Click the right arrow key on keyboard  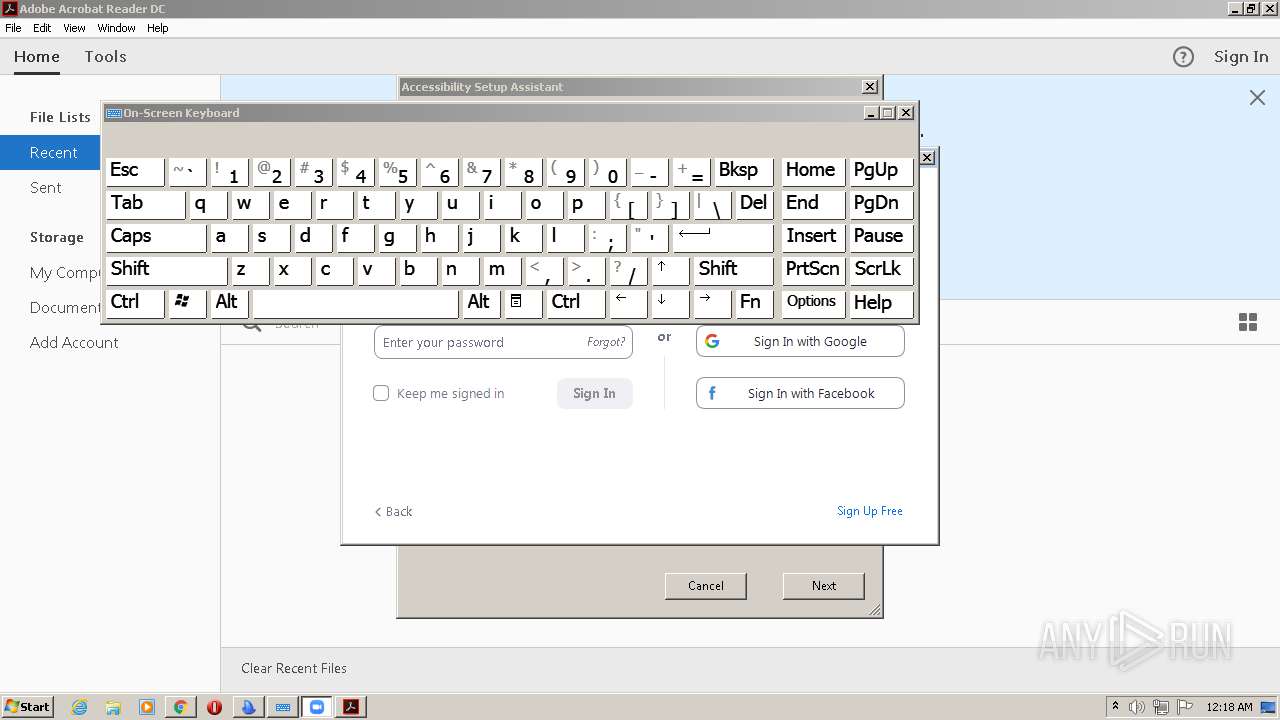[x=712, y=302]
